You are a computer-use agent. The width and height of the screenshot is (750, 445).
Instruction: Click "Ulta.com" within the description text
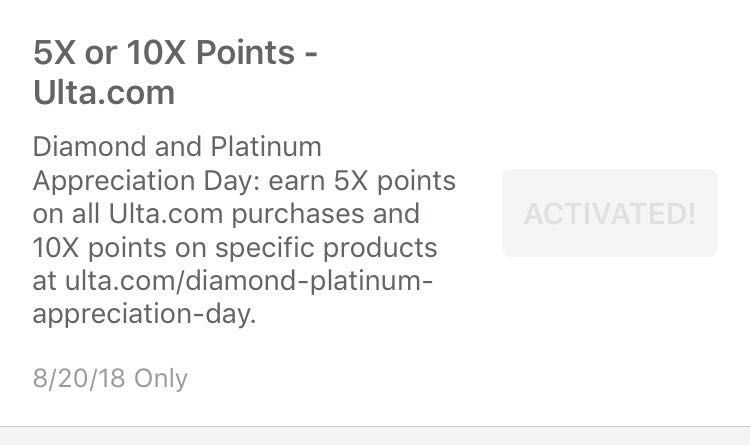pyautogui.click(x=143, y=214)
